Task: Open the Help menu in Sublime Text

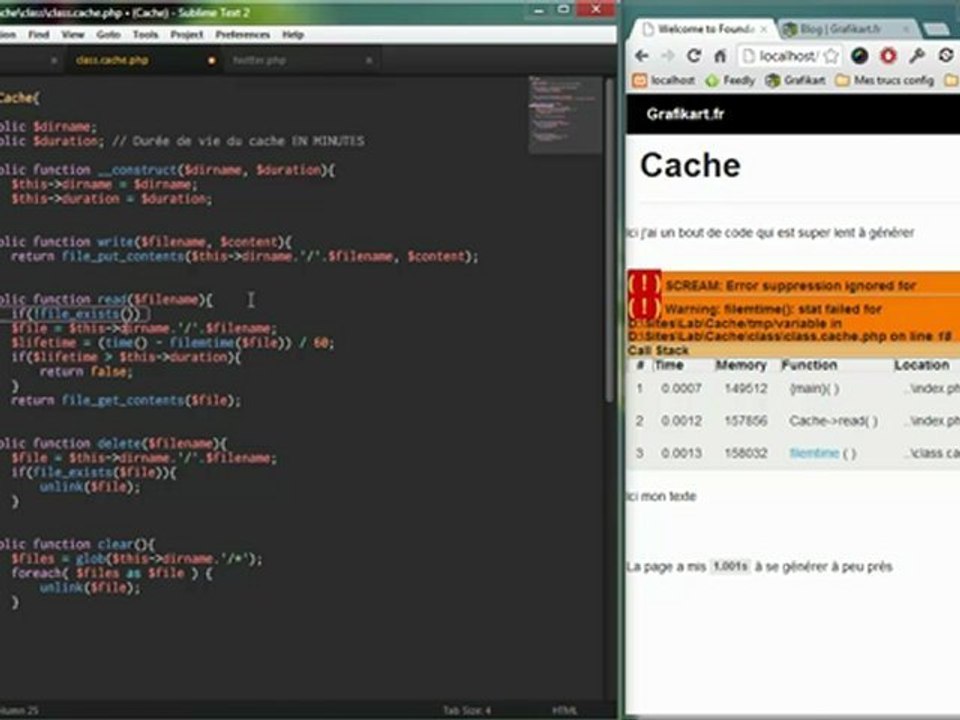Action: point(293,35)
